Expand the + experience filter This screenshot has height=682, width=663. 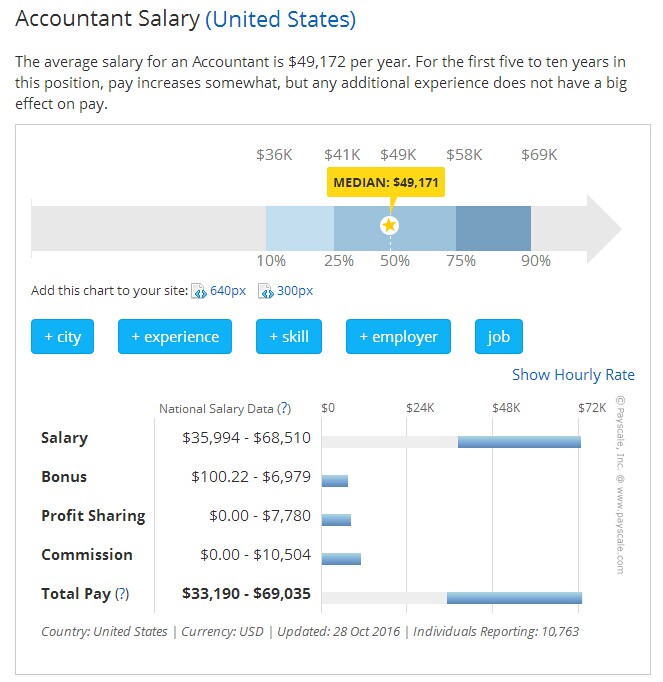(174, 337)
